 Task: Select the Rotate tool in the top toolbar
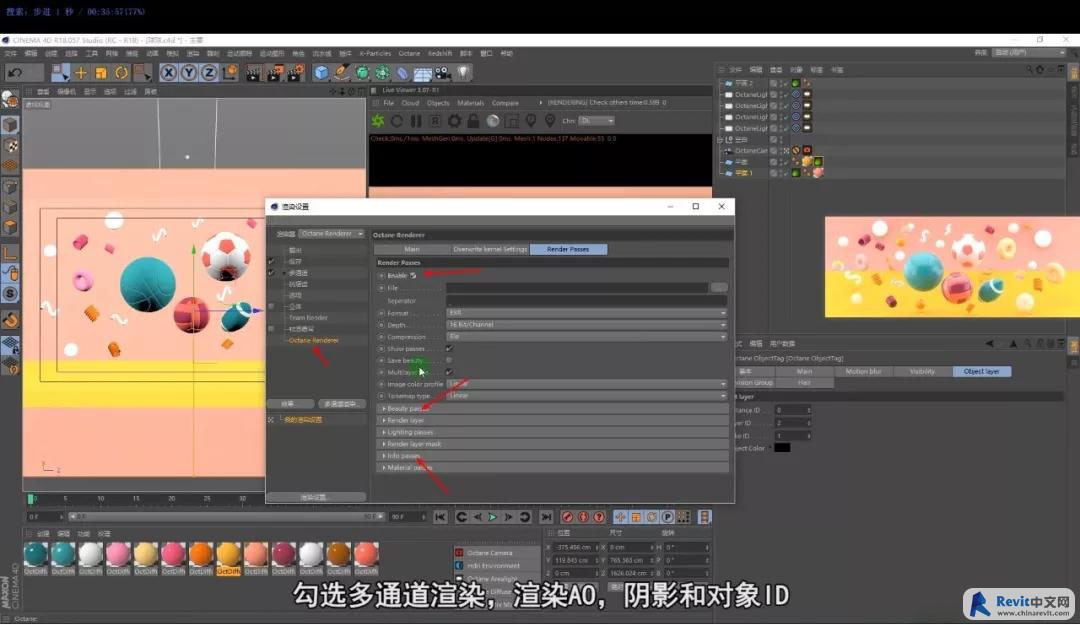121,72
